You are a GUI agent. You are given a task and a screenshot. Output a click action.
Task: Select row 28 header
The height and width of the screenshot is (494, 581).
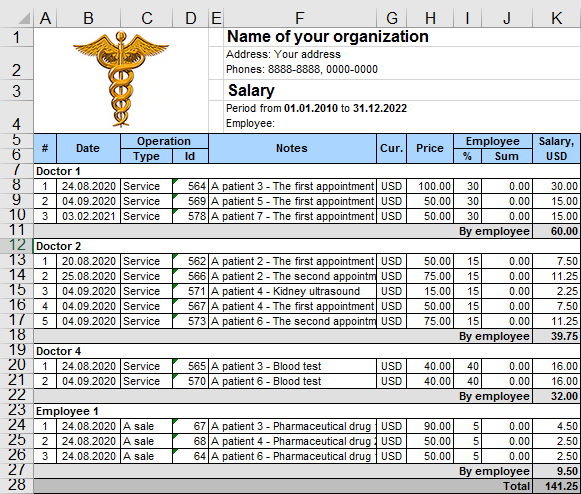17,485
